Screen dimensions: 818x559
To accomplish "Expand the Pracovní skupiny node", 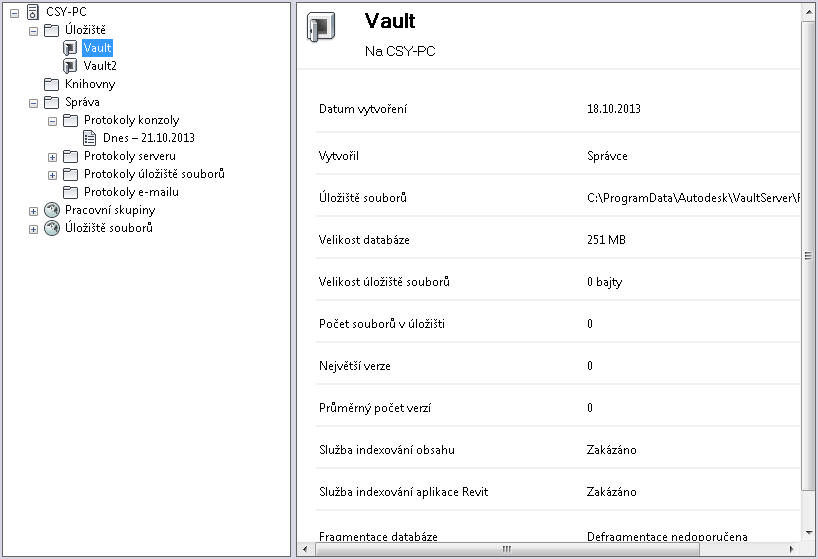I will coord(34,210).
